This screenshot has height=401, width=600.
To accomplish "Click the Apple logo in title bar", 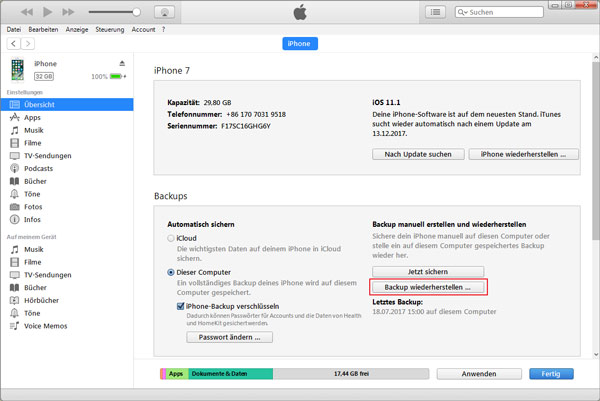I will [300, 12].
